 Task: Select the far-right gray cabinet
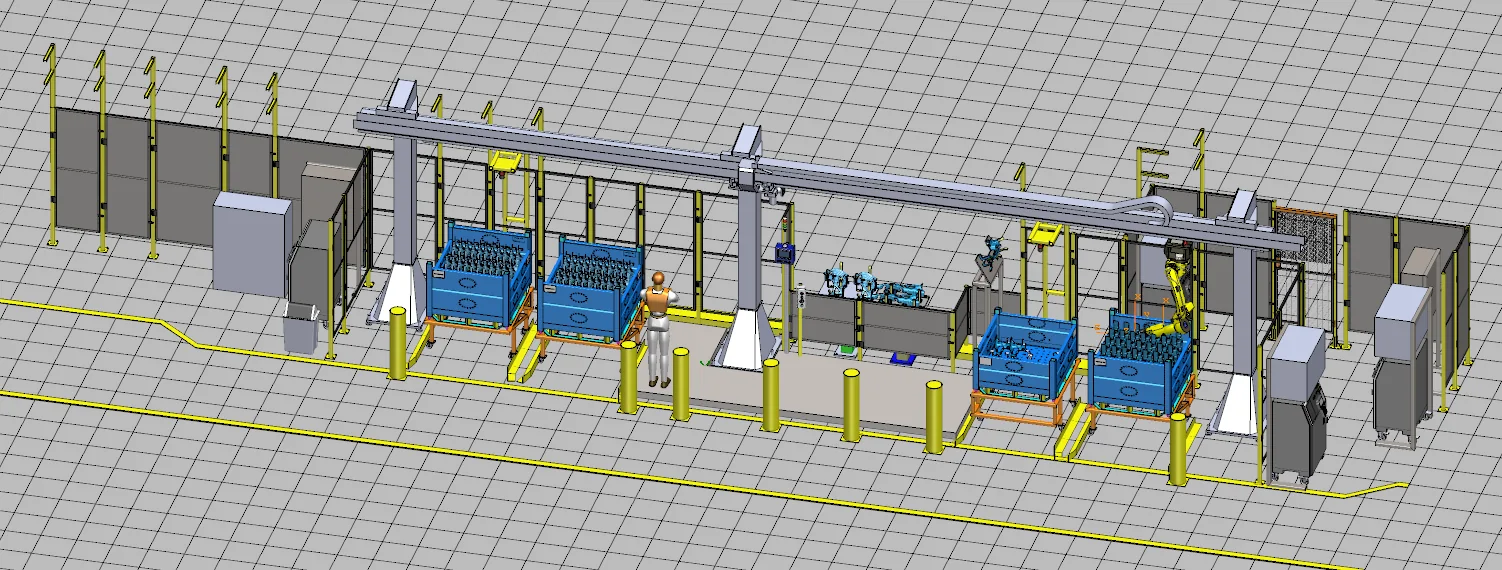[1404, 364]
